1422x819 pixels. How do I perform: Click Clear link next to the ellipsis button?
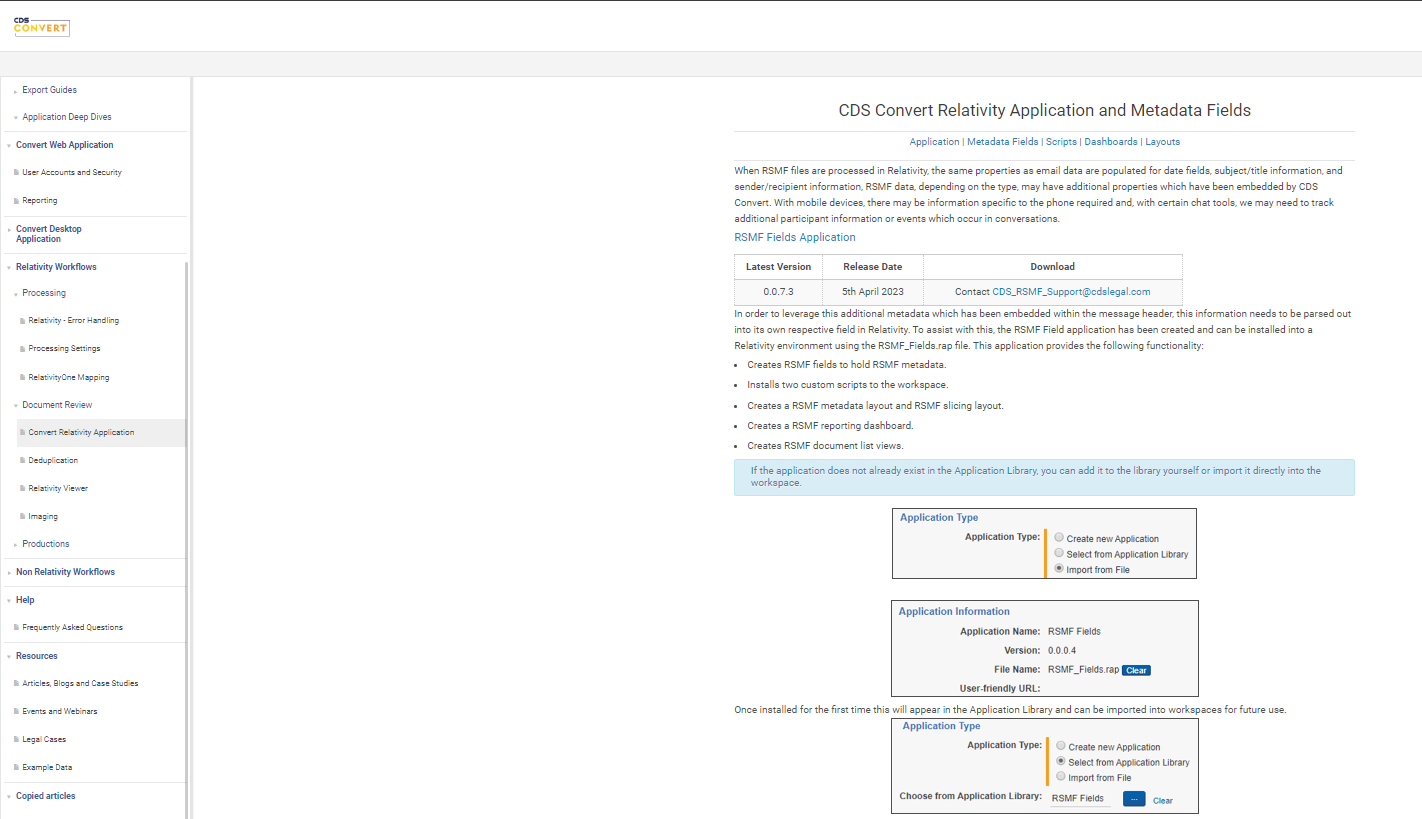pyautogui.click(x=1163, y=800)
